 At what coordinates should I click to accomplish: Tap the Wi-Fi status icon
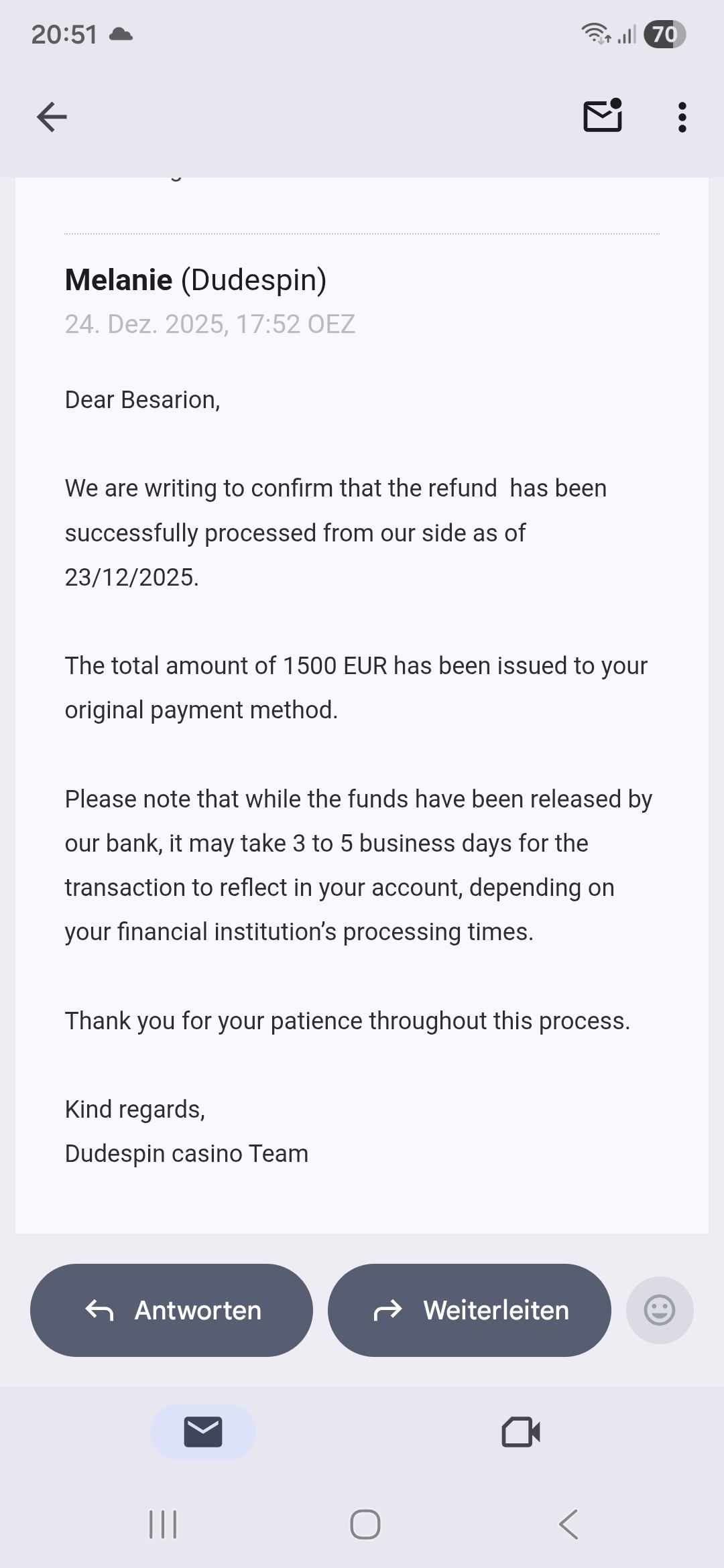coord(595,33)
